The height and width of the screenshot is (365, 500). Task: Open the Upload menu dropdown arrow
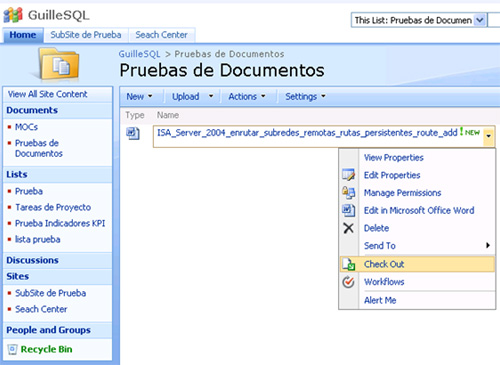pos(211,96)
